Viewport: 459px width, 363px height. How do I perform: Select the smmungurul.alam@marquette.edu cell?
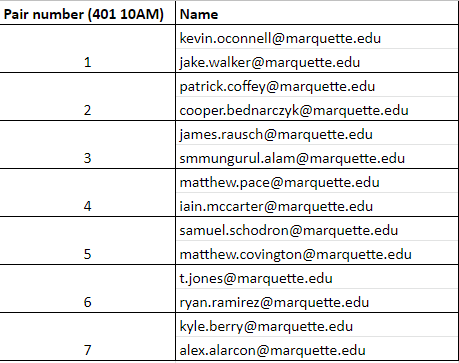317,157
